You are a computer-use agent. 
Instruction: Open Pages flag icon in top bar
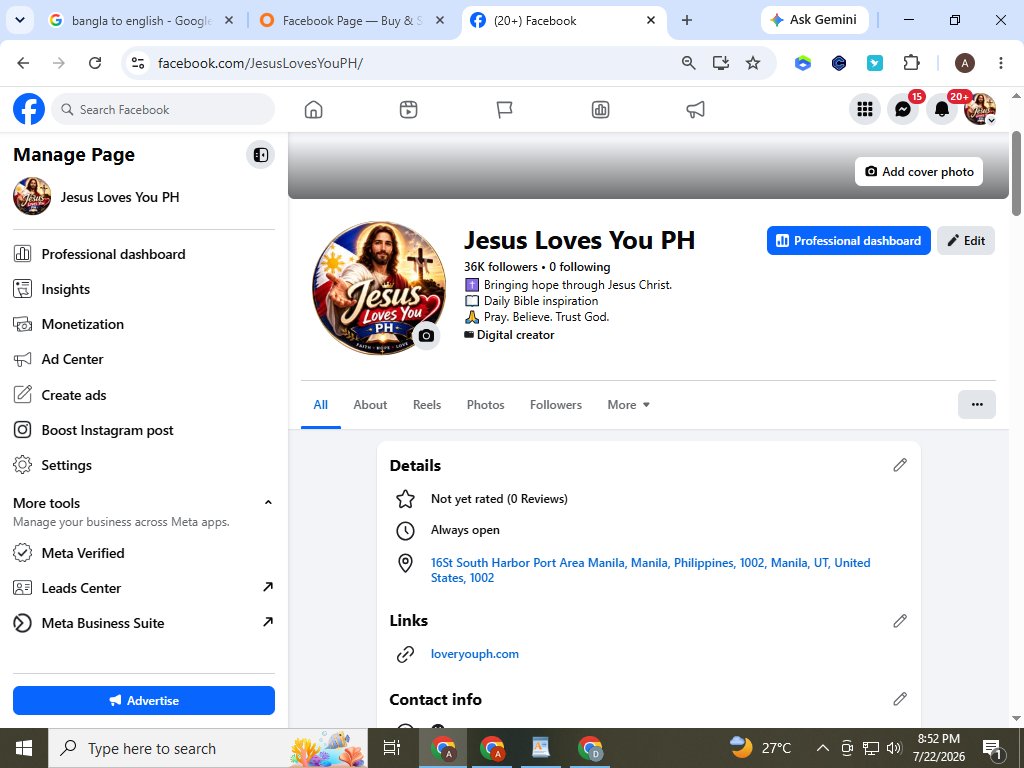504,110
